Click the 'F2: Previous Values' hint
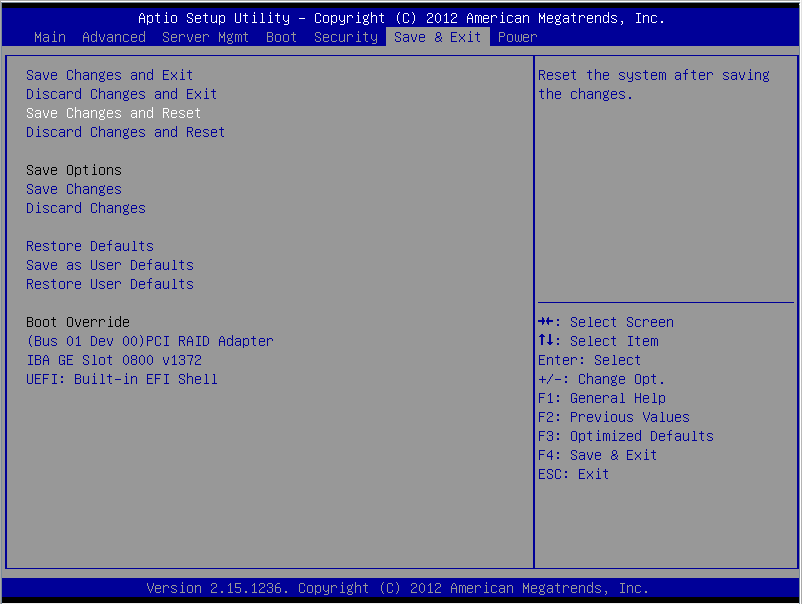Screen dimensions: 802x604 coord(614,417)
